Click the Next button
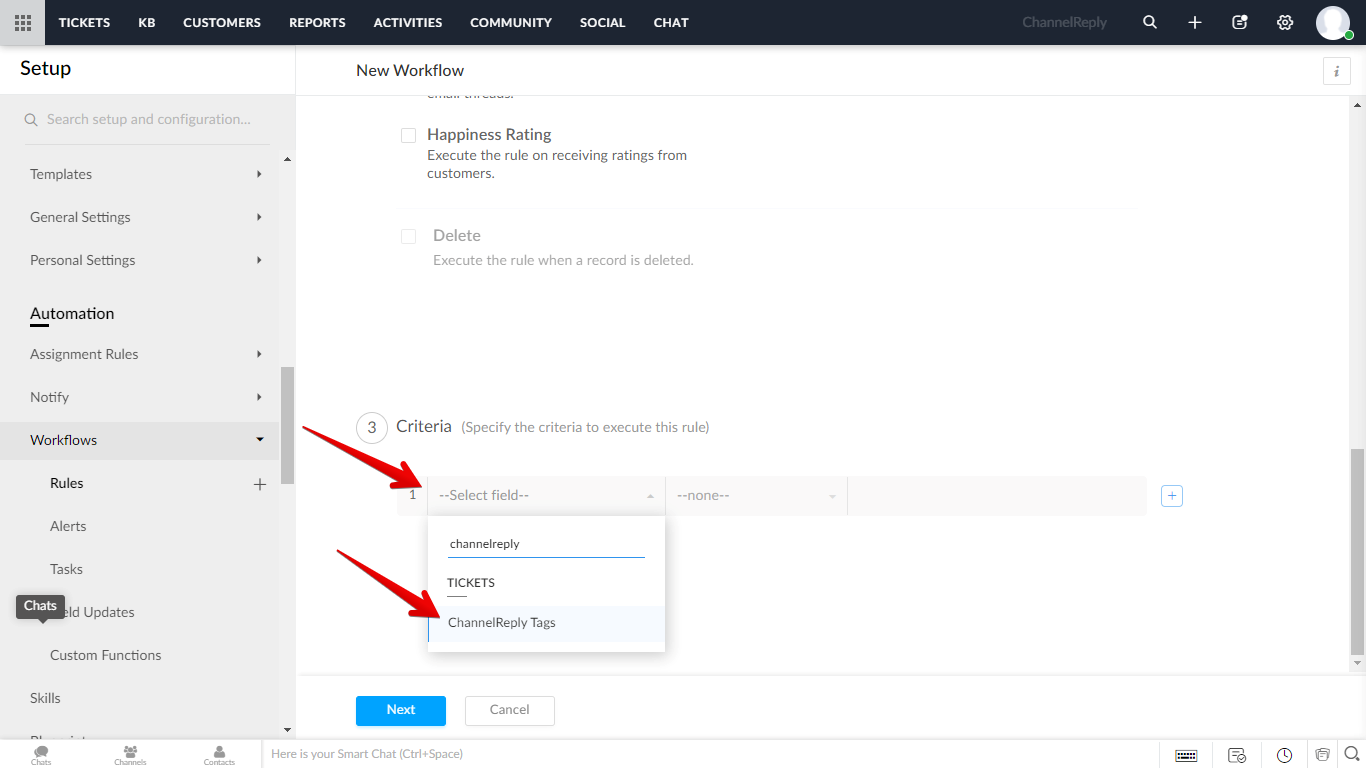 [x=401, y=710]
